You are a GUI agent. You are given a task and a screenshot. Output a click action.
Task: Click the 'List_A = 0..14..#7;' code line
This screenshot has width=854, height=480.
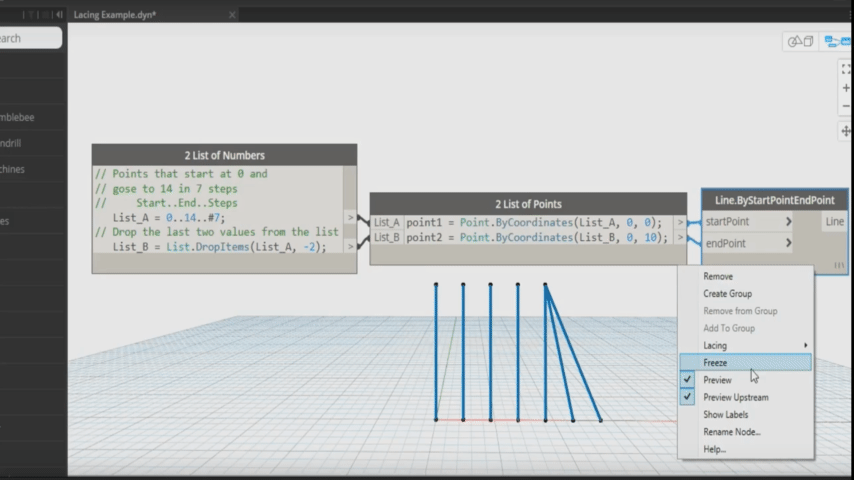coord(169,217)
